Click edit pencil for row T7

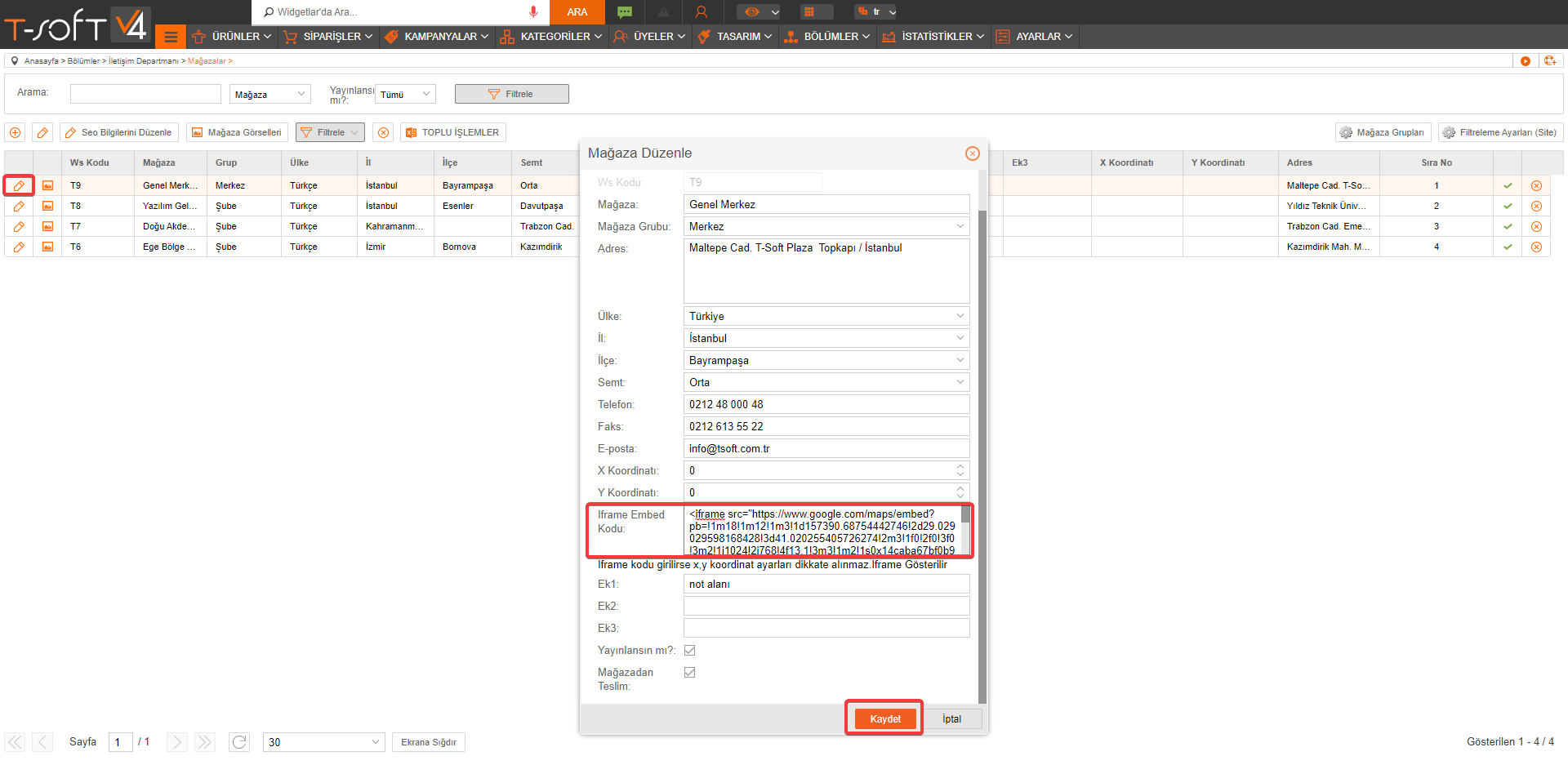(x=19, y=226)
